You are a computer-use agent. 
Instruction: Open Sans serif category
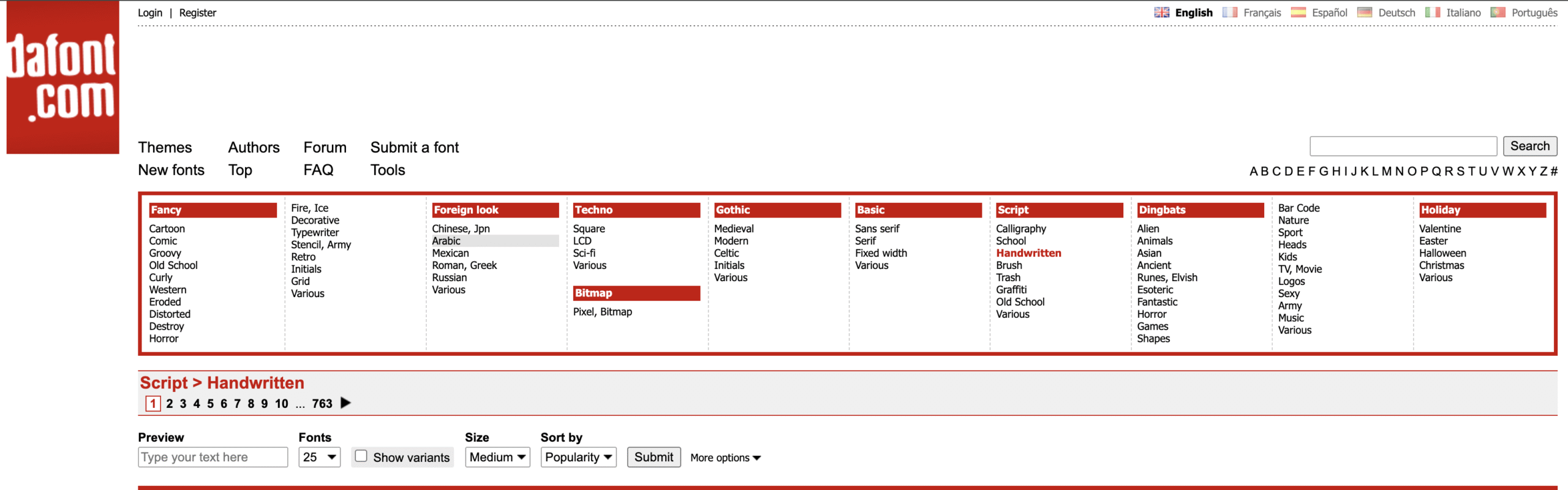(x=877, y=229)
